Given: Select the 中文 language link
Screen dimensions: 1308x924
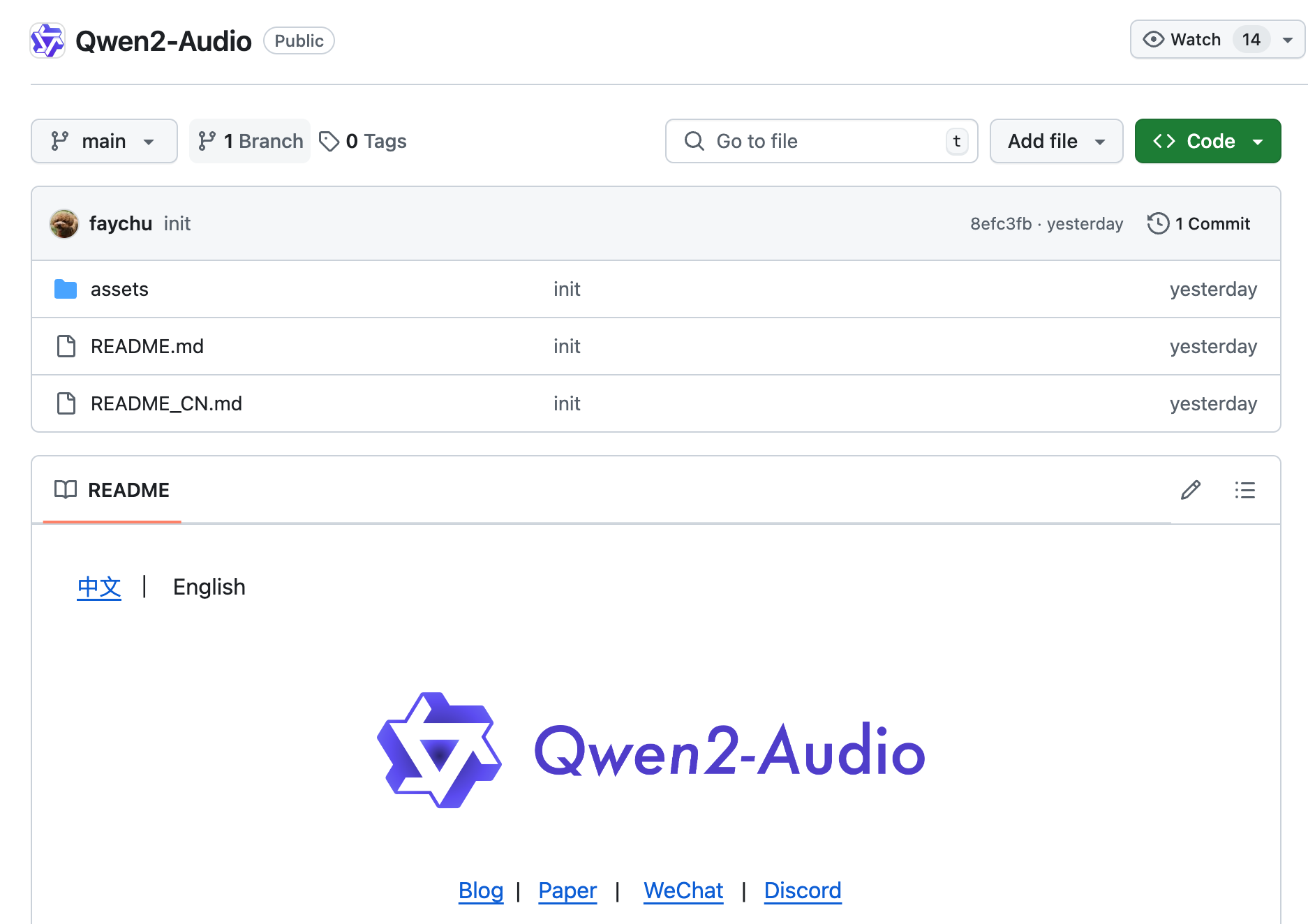Looking at the screenshot, I should 98,587.
